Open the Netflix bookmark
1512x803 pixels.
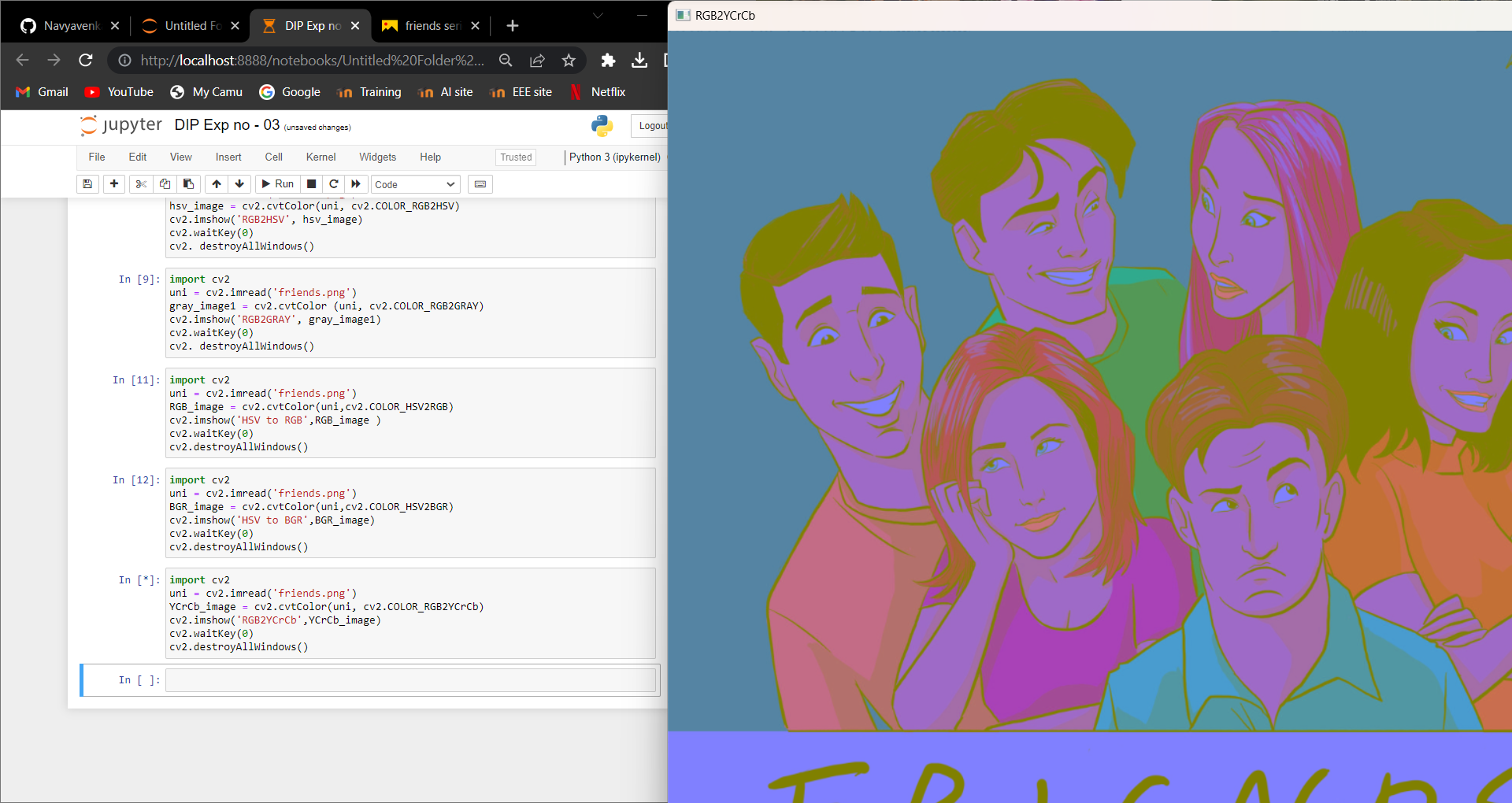(x=598, y=92)
